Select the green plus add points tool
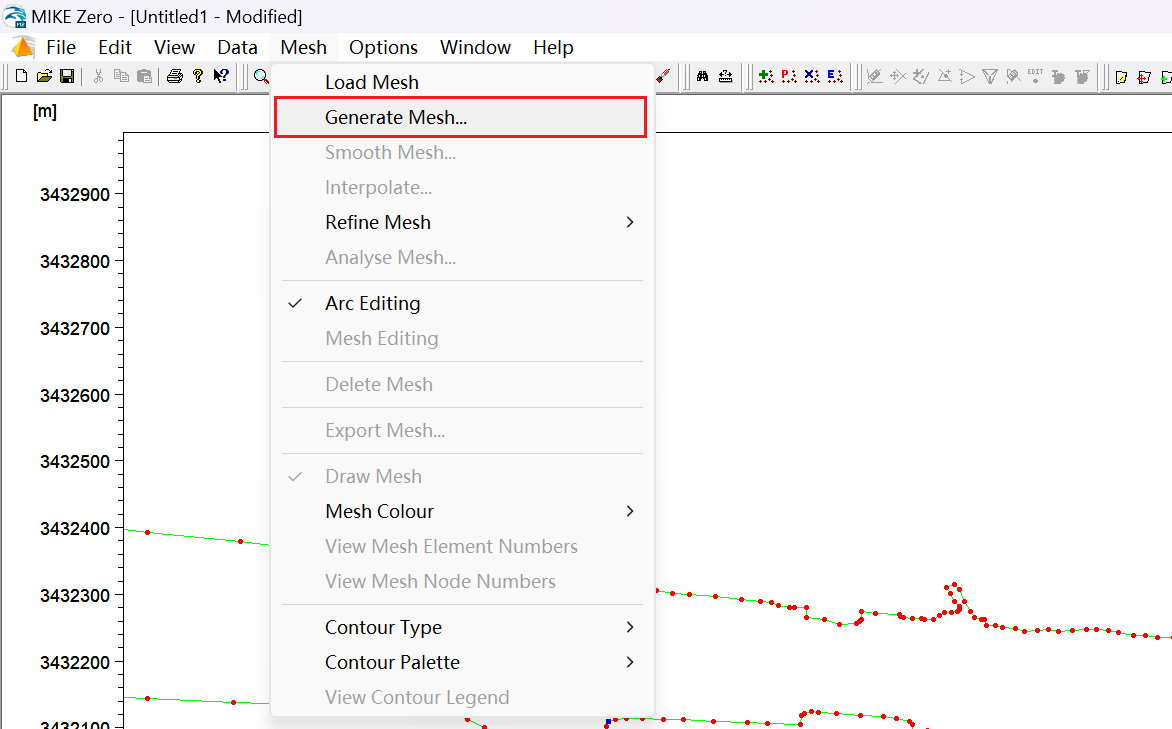 click(765, 76)
